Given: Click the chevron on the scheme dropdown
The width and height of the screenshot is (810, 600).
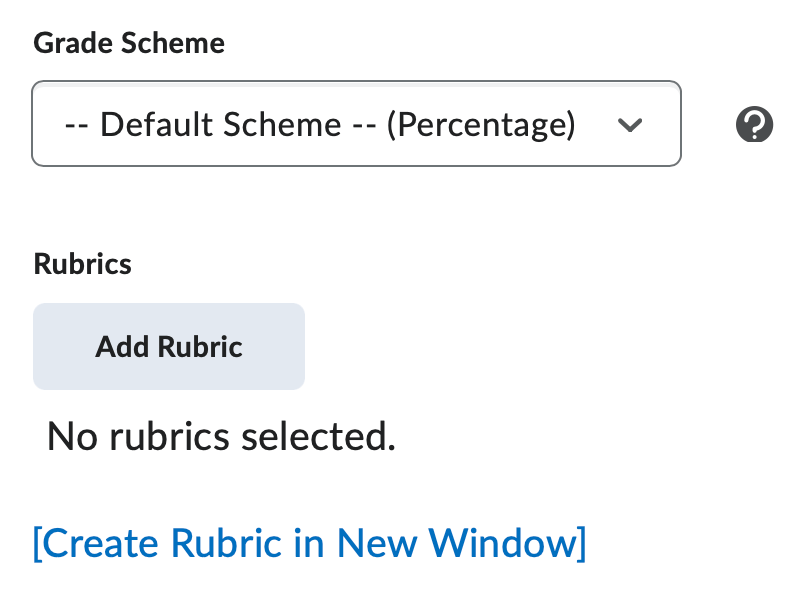Looking at the screenshot, I should (x=631, y=124).
